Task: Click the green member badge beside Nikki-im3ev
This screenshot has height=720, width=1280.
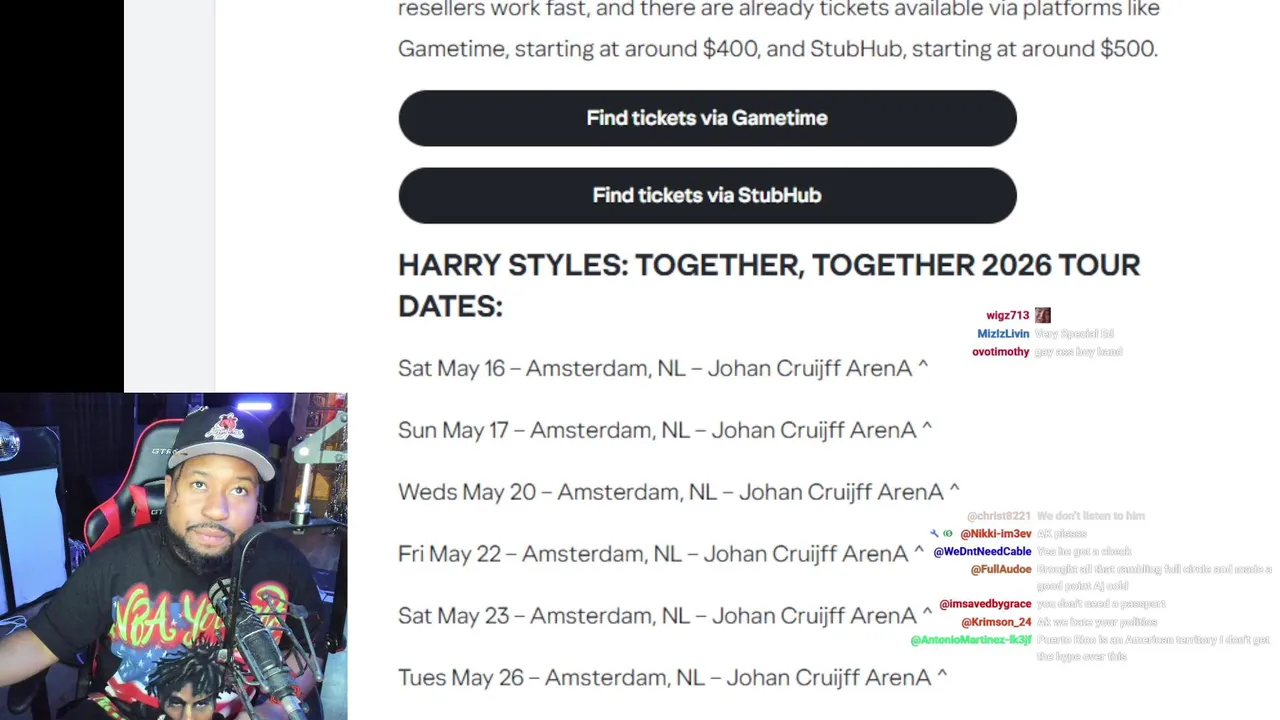Action: 947,534
